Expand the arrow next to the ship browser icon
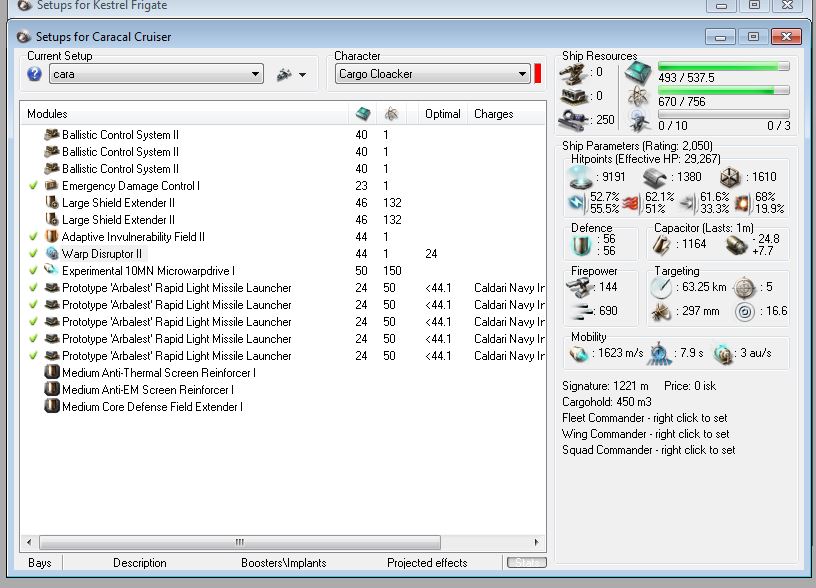This screenshot has height=588, width=816. [302, 75]
